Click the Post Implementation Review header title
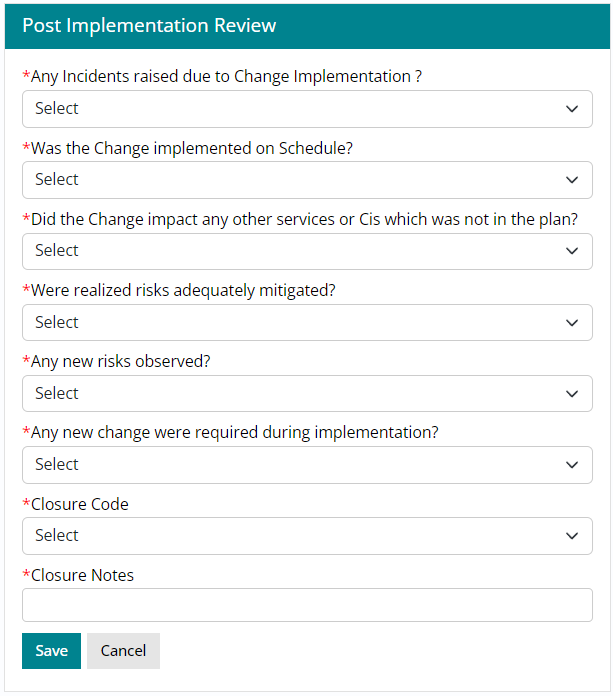The width and height of the screenshot is (613, 696). pyautogui.click(x=149, y=26)
